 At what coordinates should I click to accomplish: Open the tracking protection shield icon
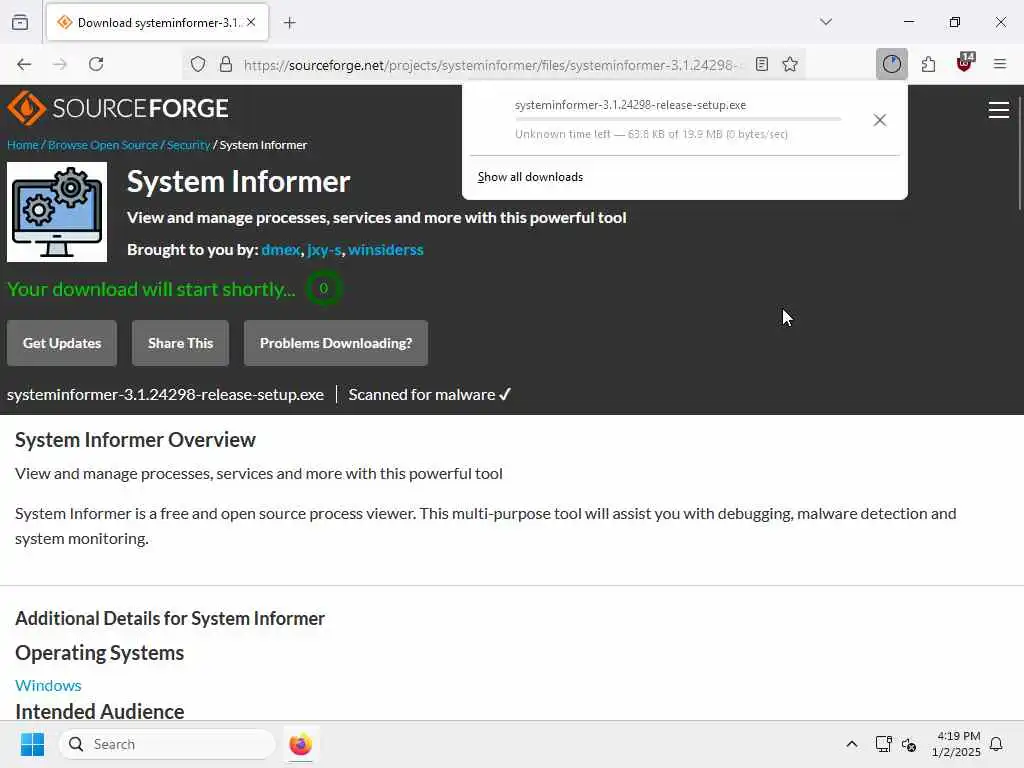pos(198,64)
